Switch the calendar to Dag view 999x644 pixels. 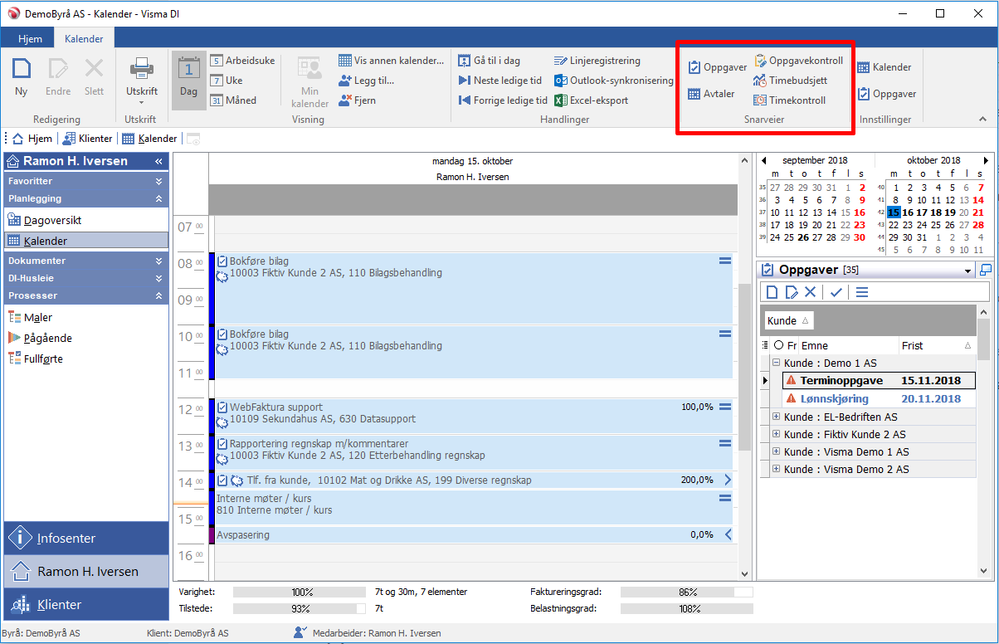(x=189, y=80)
